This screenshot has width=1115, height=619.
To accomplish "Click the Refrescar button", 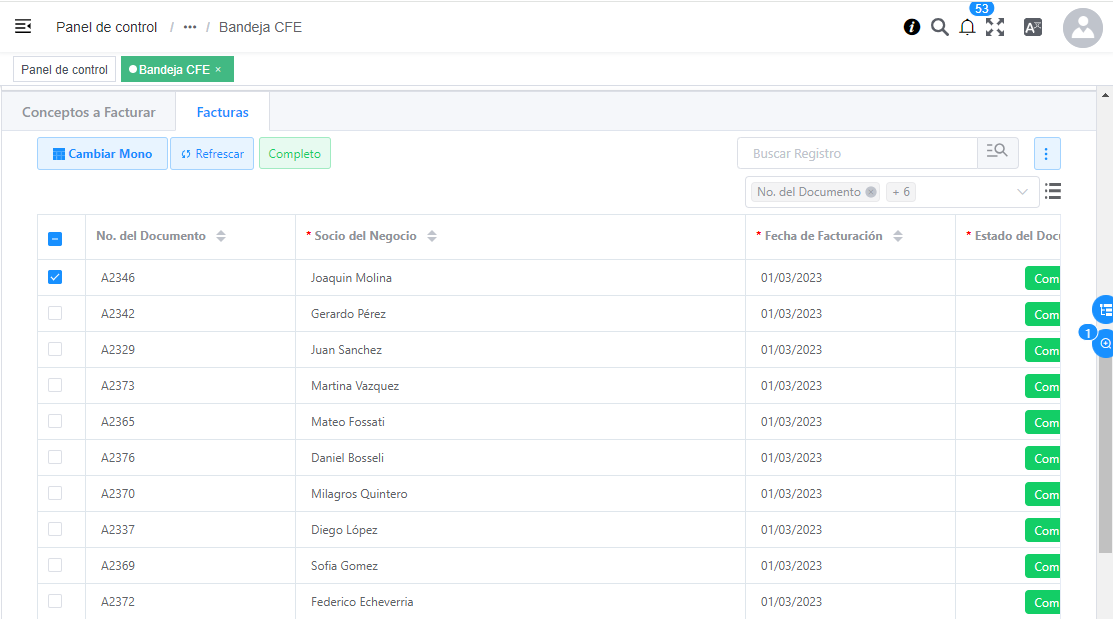I will (212, 154).
